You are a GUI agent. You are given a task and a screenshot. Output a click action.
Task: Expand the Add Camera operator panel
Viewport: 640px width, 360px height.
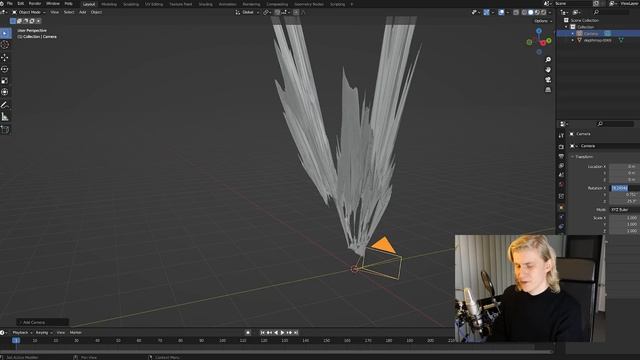pyautogui.click(x=42, y=322)
